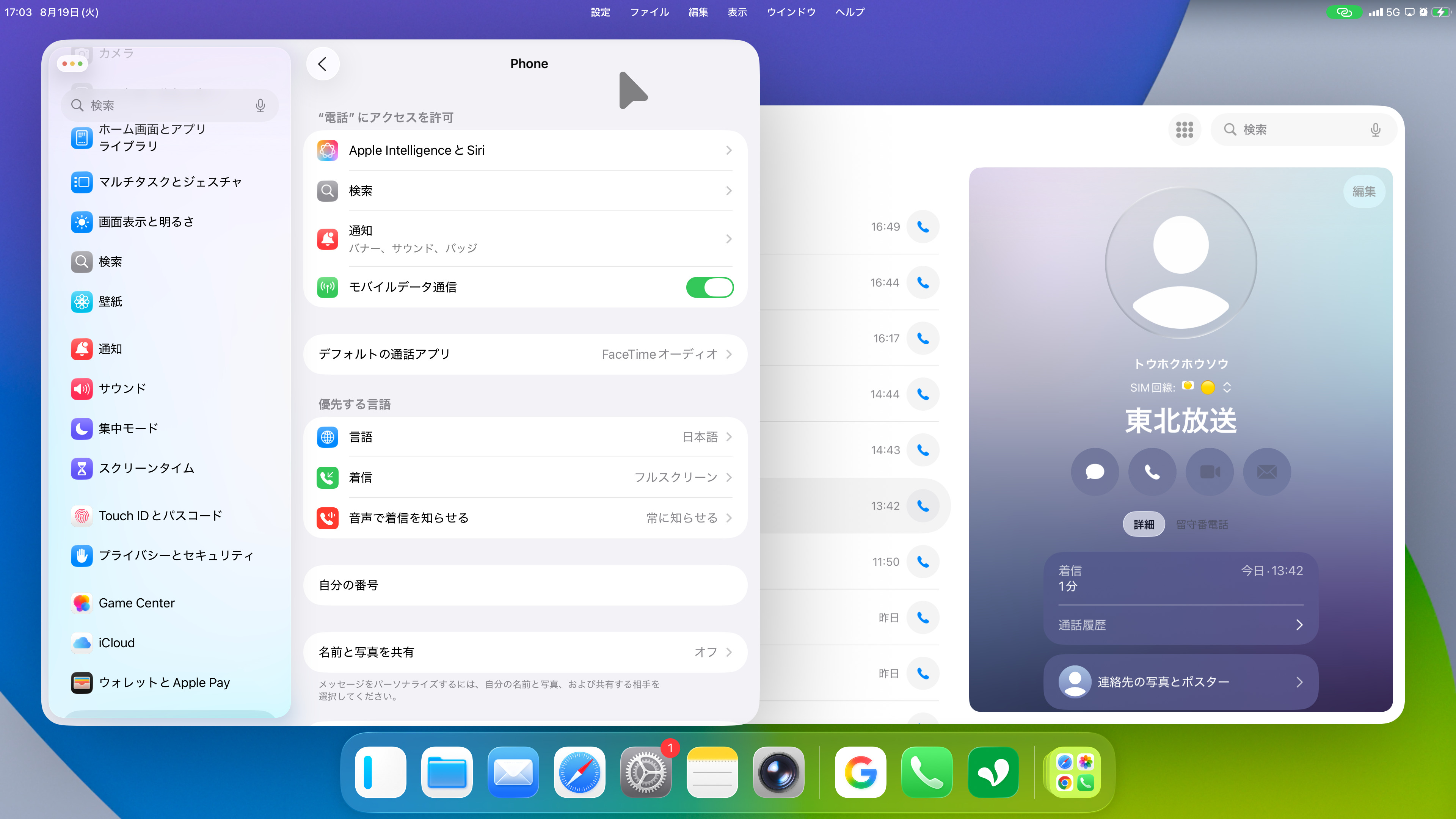
Task: Tap the message bubble icon for 東北放送
Action: pos(1095,471)
